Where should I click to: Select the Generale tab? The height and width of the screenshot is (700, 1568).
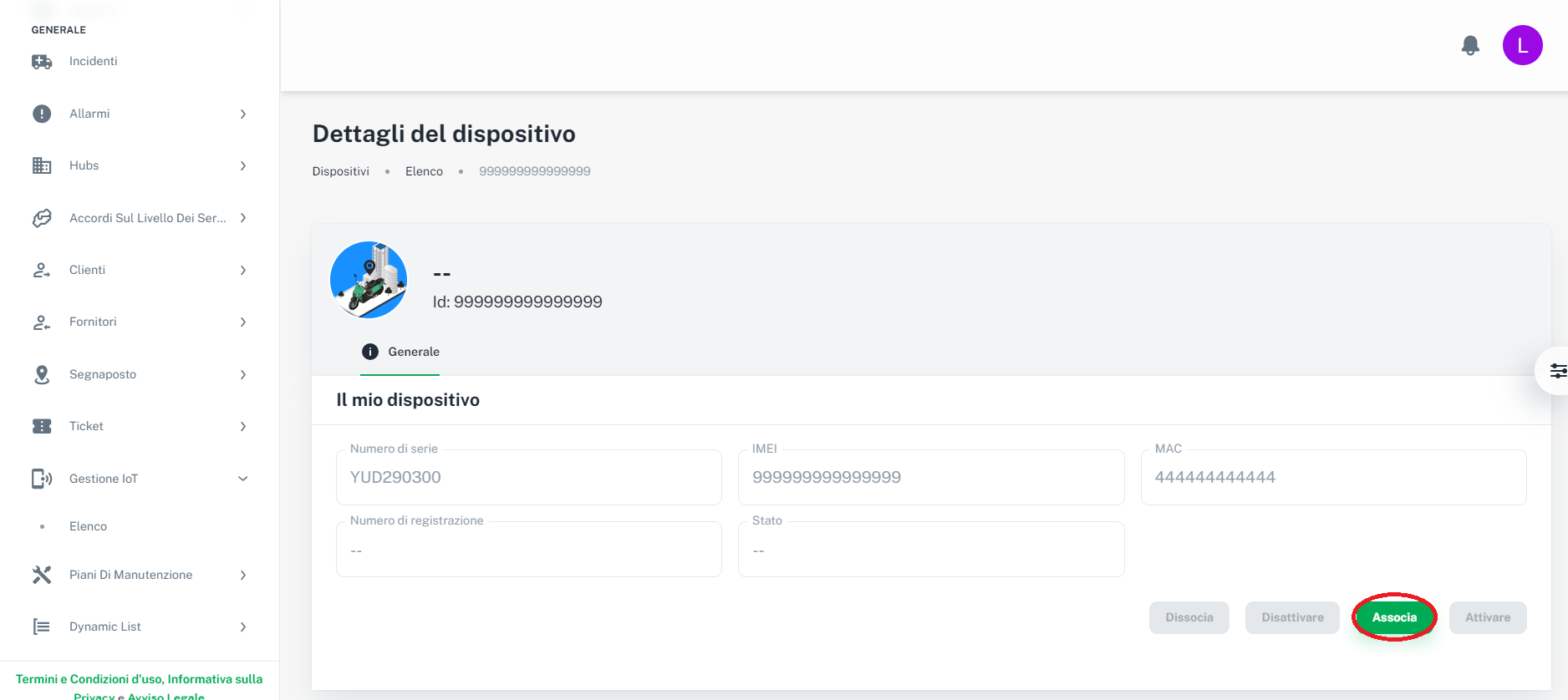coord(400,352)
